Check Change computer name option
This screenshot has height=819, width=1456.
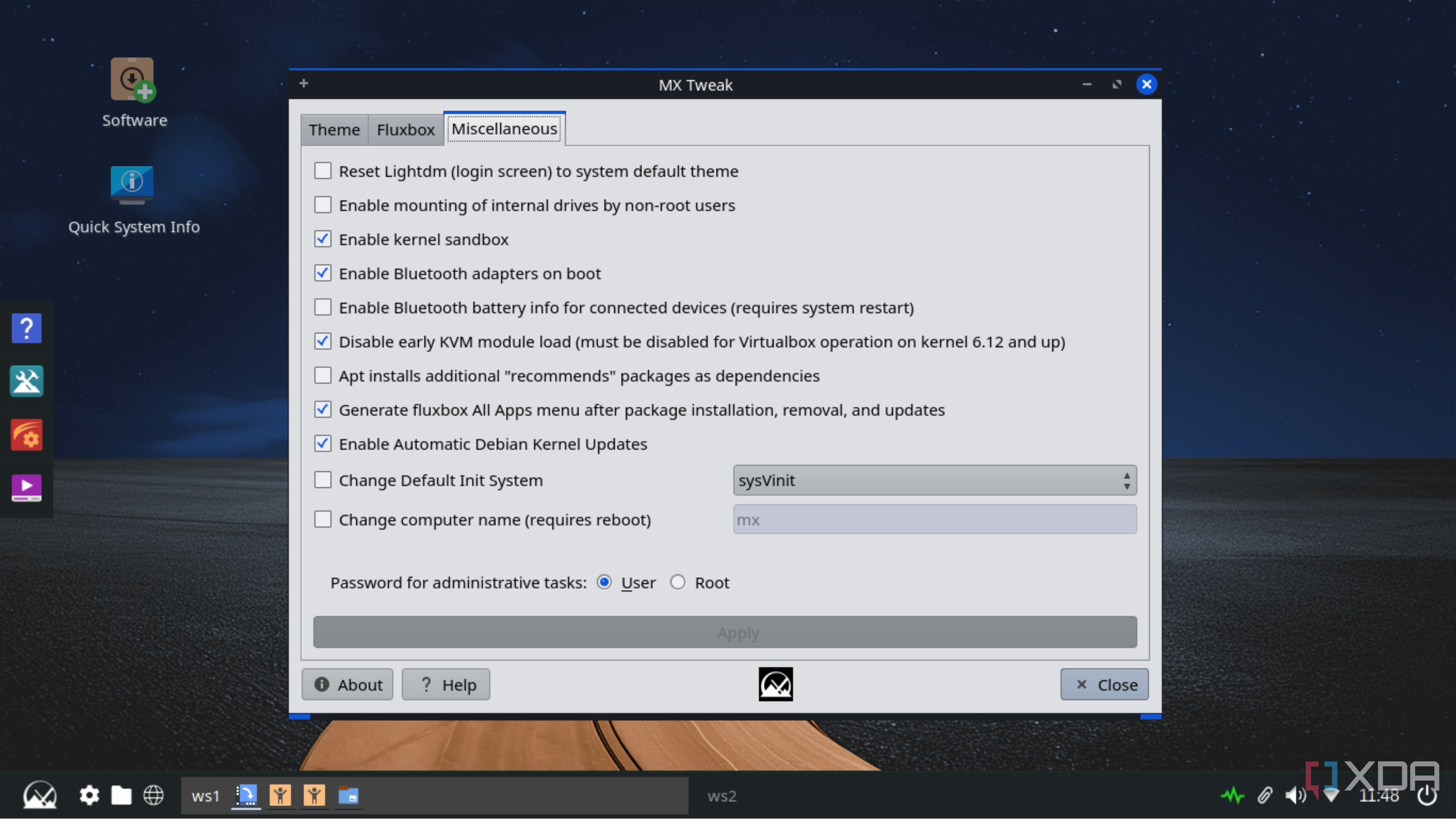tap(323, 520)
